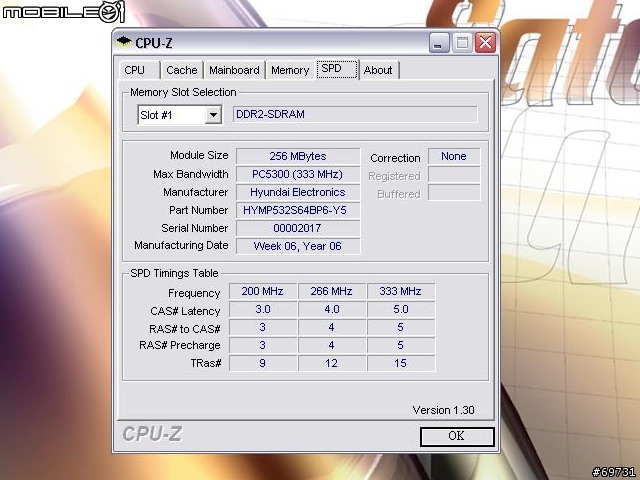
Task: Switch to the Cache tab
Action: (182, 70)
